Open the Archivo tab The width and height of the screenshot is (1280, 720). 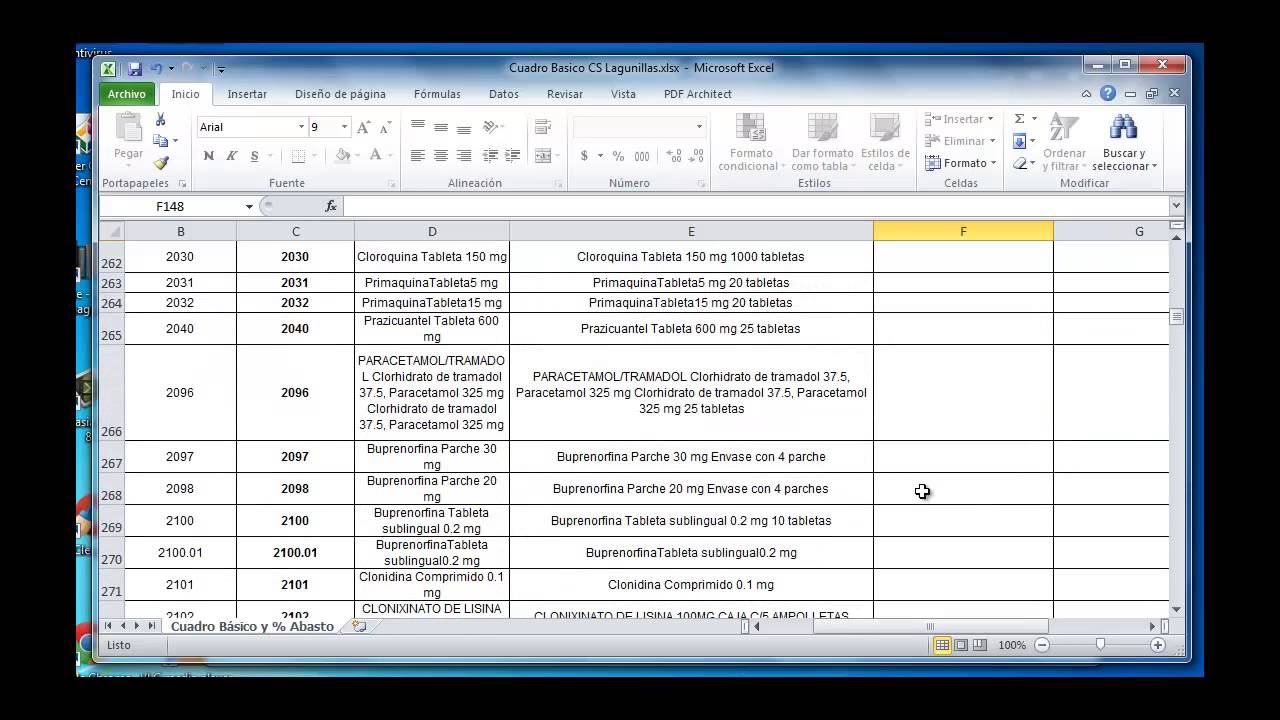pos(126,94)
